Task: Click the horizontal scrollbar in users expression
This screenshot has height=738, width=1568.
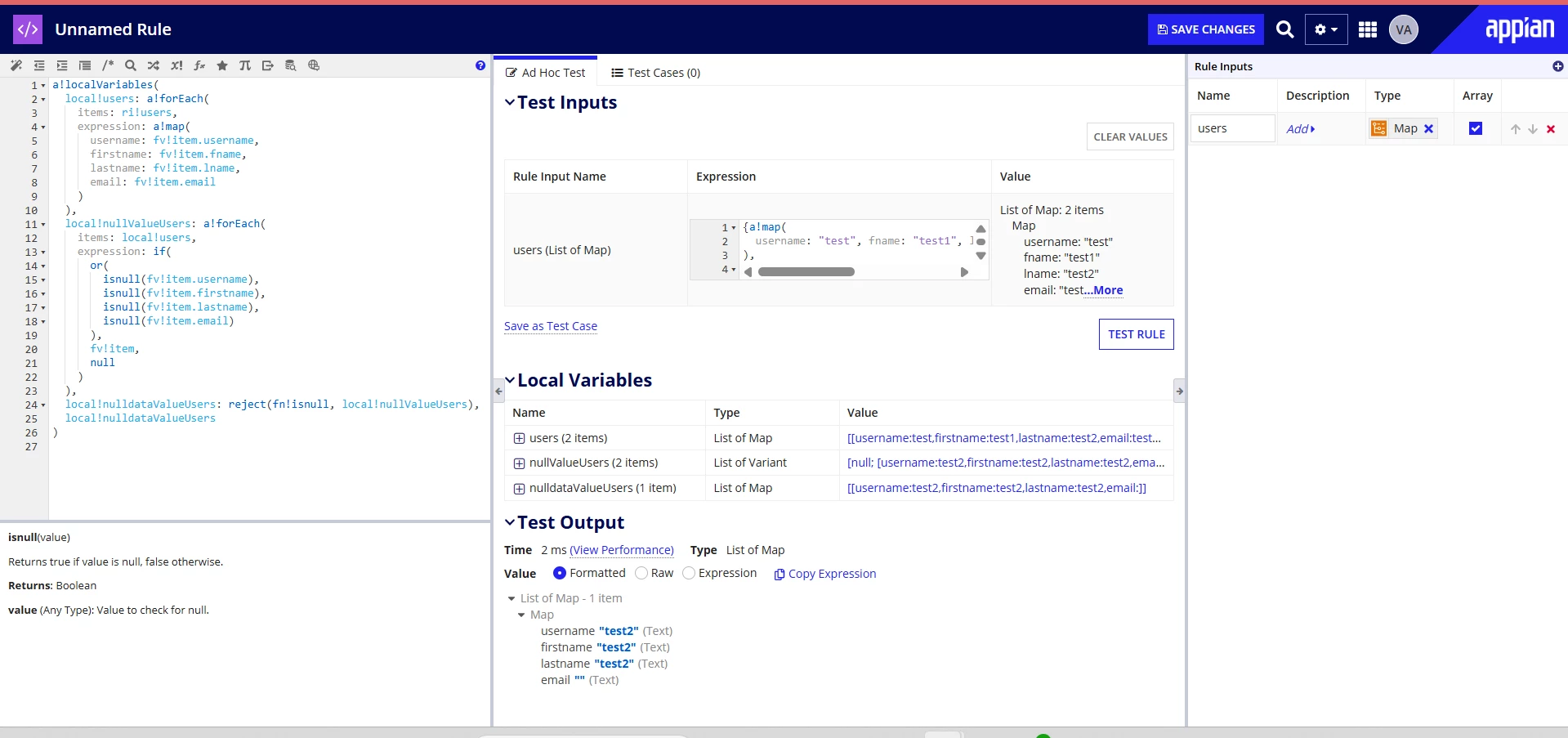Action: point(806,272)
